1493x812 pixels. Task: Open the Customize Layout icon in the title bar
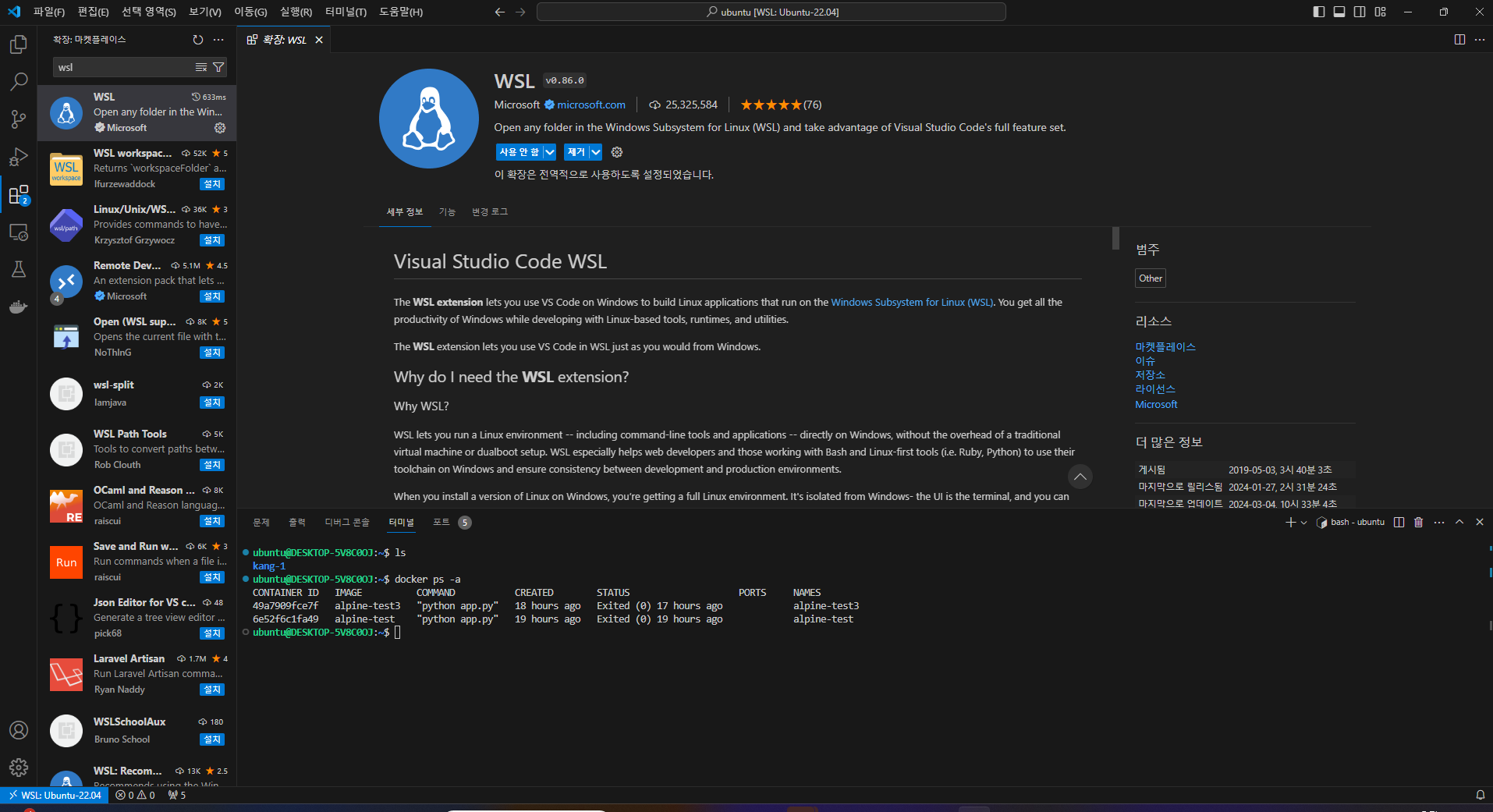click(1381, 12)
